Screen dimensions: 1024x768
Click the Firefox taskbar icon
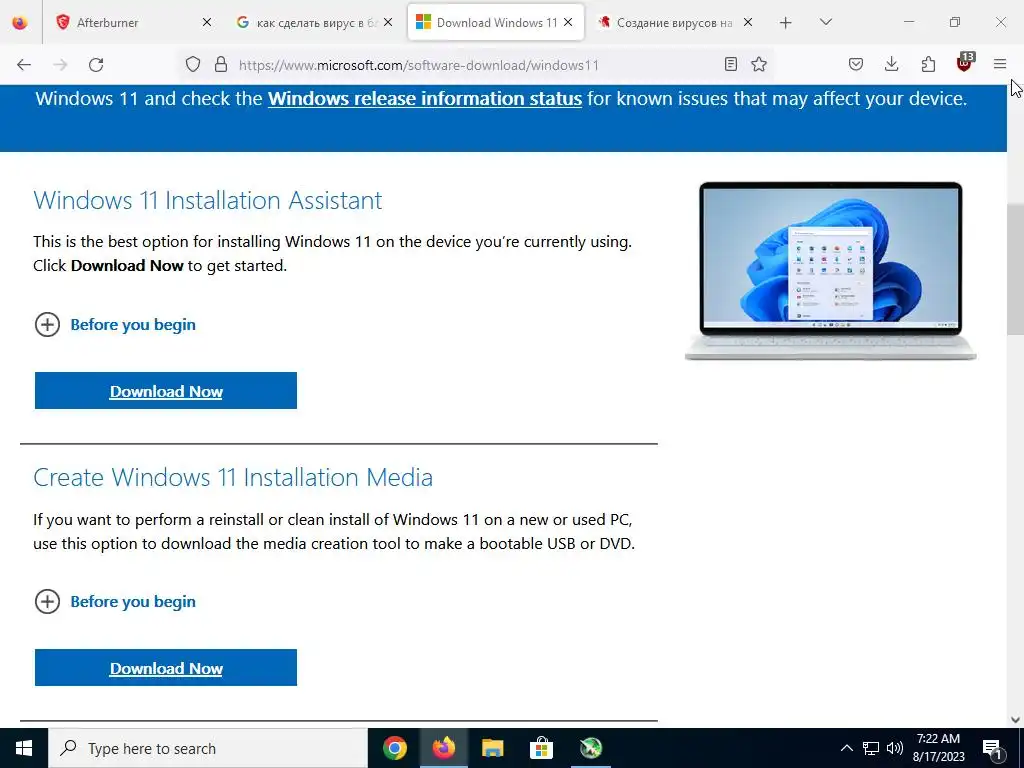(443, 748)
